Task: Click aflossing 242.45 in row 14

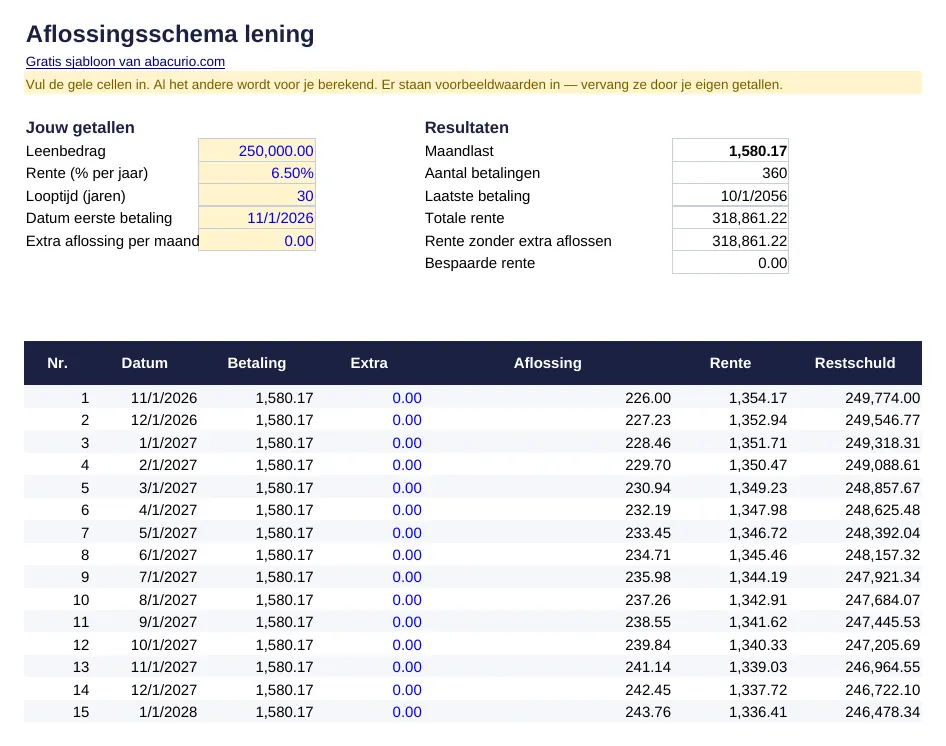Action: (648, 690)
